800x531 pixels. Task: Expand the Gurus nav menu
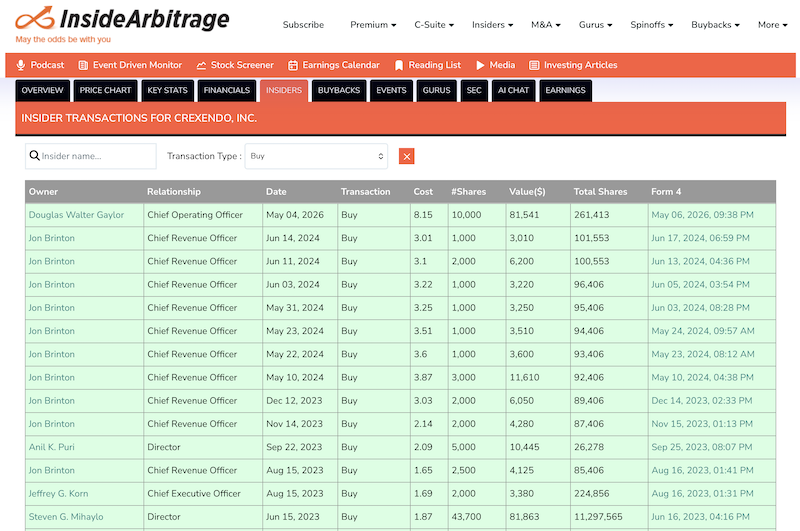coord(595,24)
